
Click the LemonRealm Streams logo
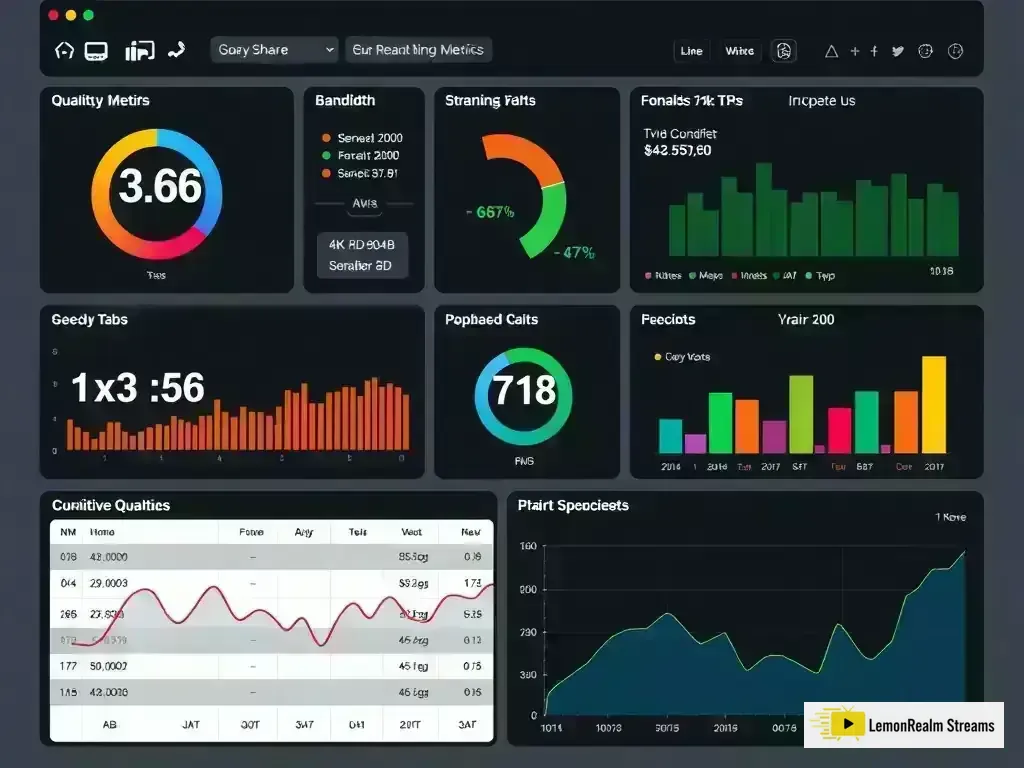(903, 724)
